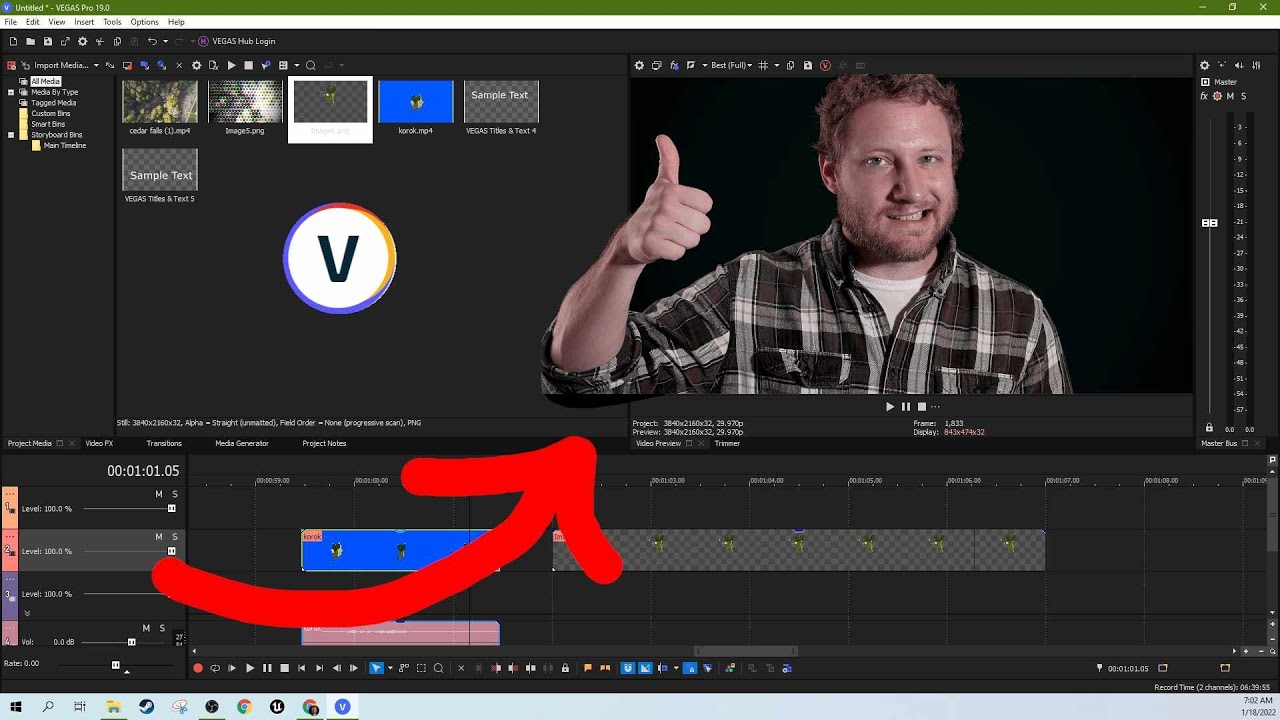Viewport: 1280px width, 720px height.
Task: Open project Properties gear in main toolbar
Action: 82,41
